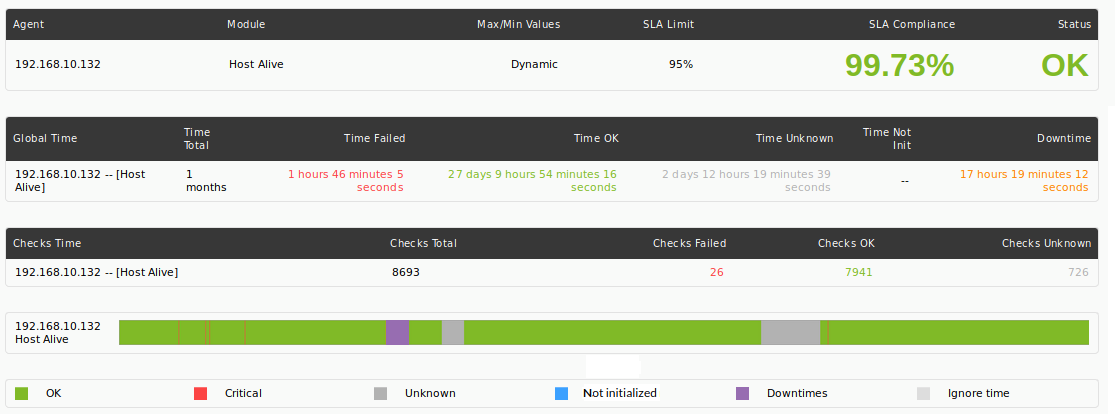Click the purple downtime segment in timeline
Viewport: 1115px width, 414px height.
tap(398, 333)
